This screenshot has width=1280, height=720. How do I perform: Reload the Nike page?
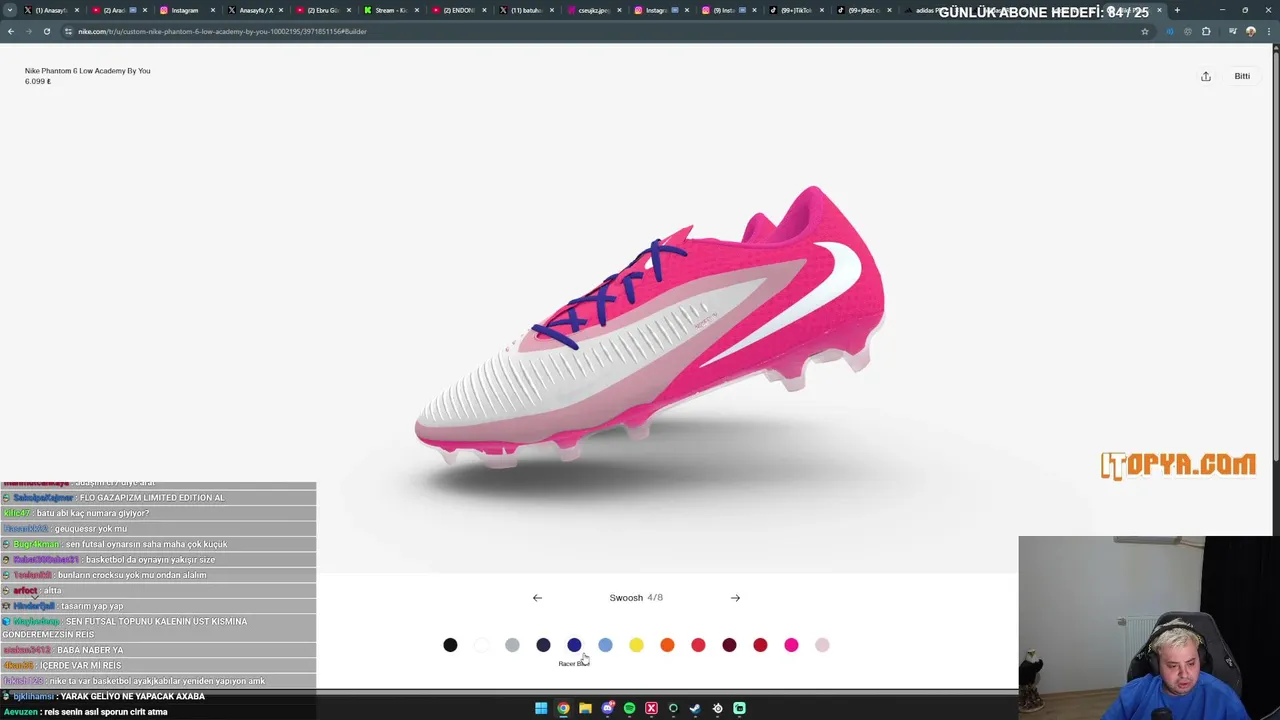coord(46,31)
